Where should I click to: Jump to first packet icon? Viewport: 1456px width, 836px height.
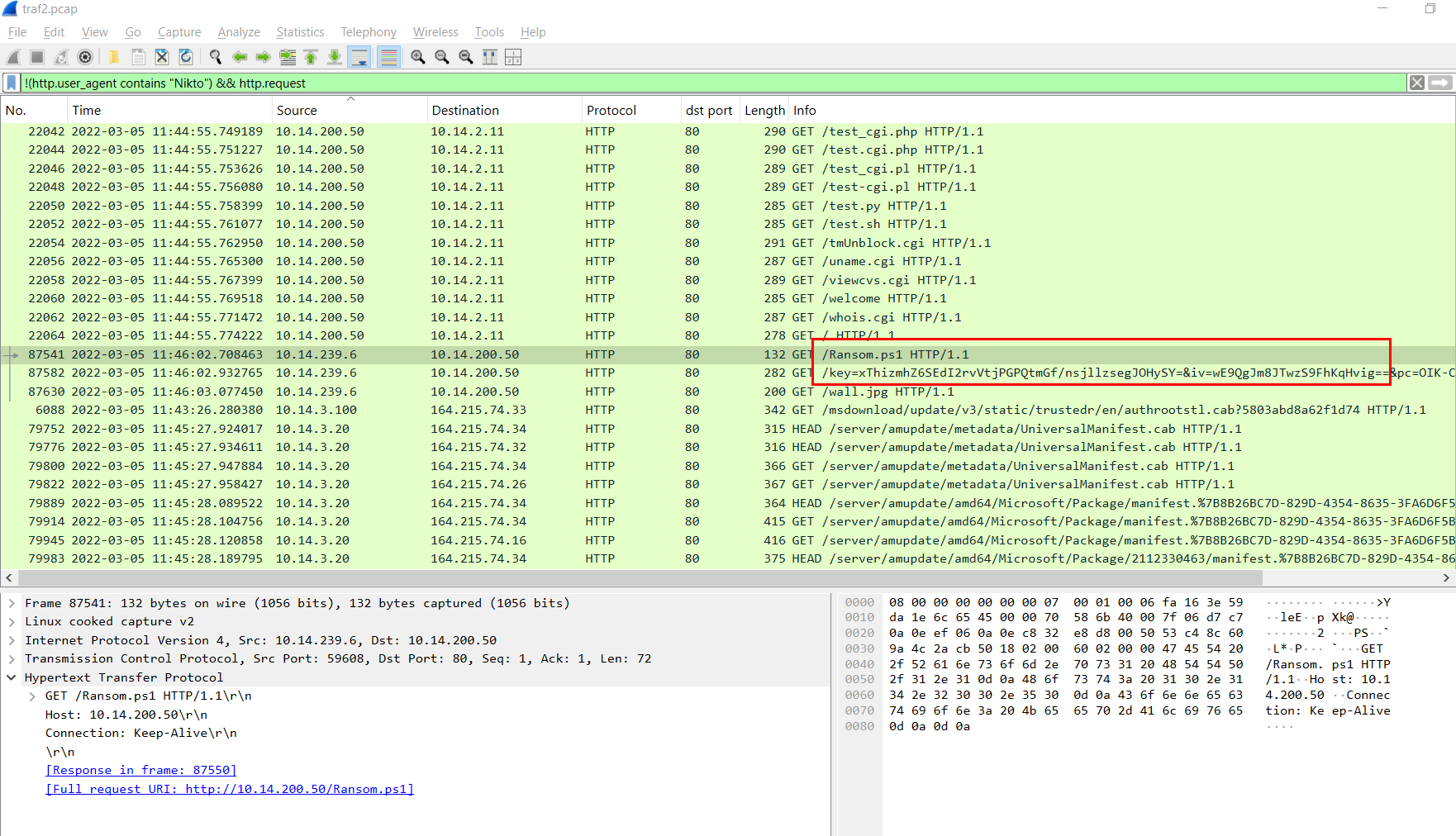click(x=311, y=57)
